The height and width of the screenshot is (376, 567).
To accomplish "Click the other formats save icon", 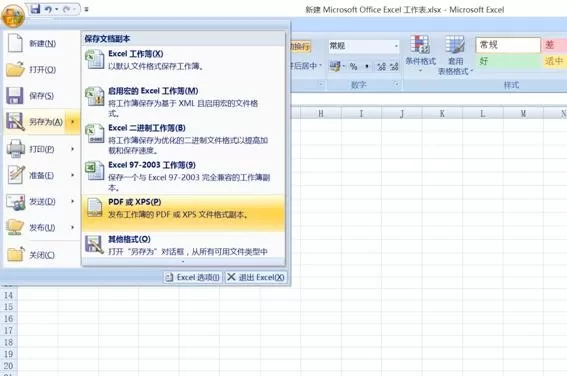I will click(94, 244).
